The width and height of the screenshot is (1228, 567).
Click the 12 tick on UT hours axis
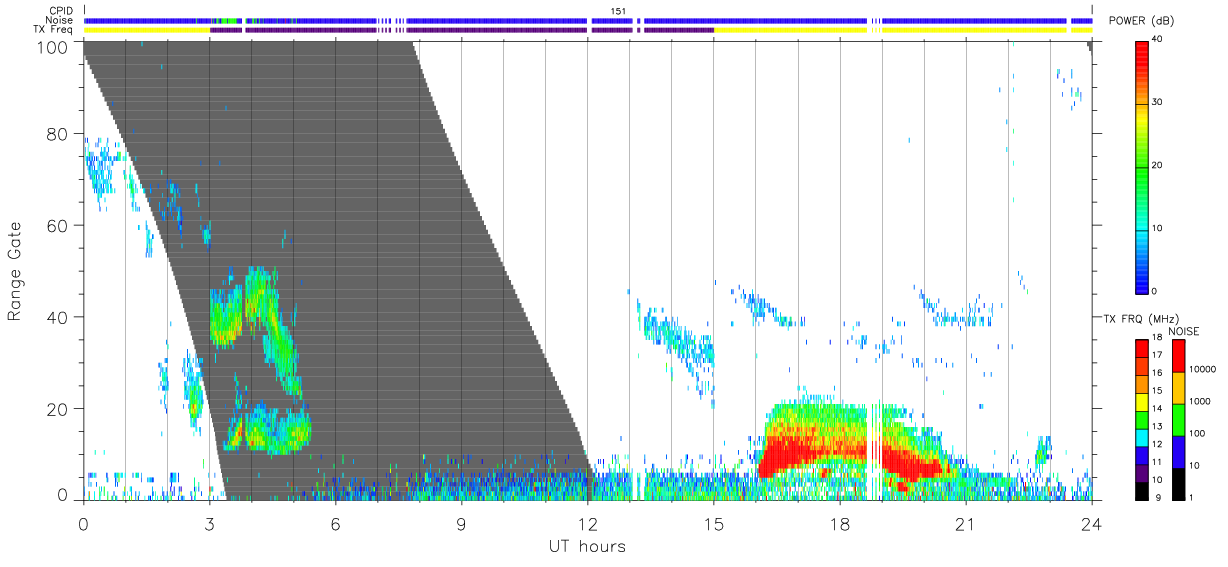587,524
